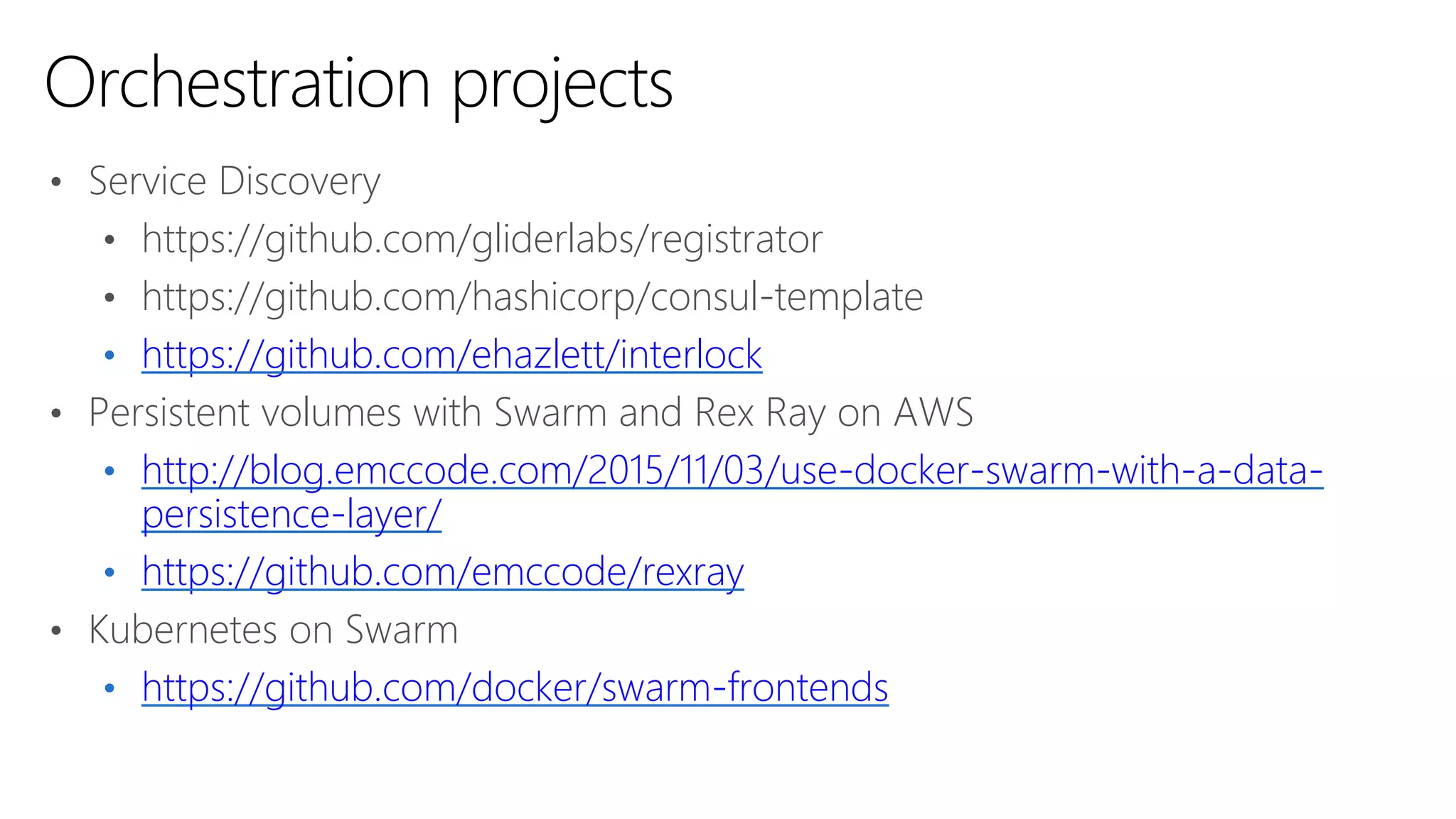Click the gliderlabs registrator URL text
Image resolution: width=1456 pixels, height=819 pixels.
[x=482, y=240]
